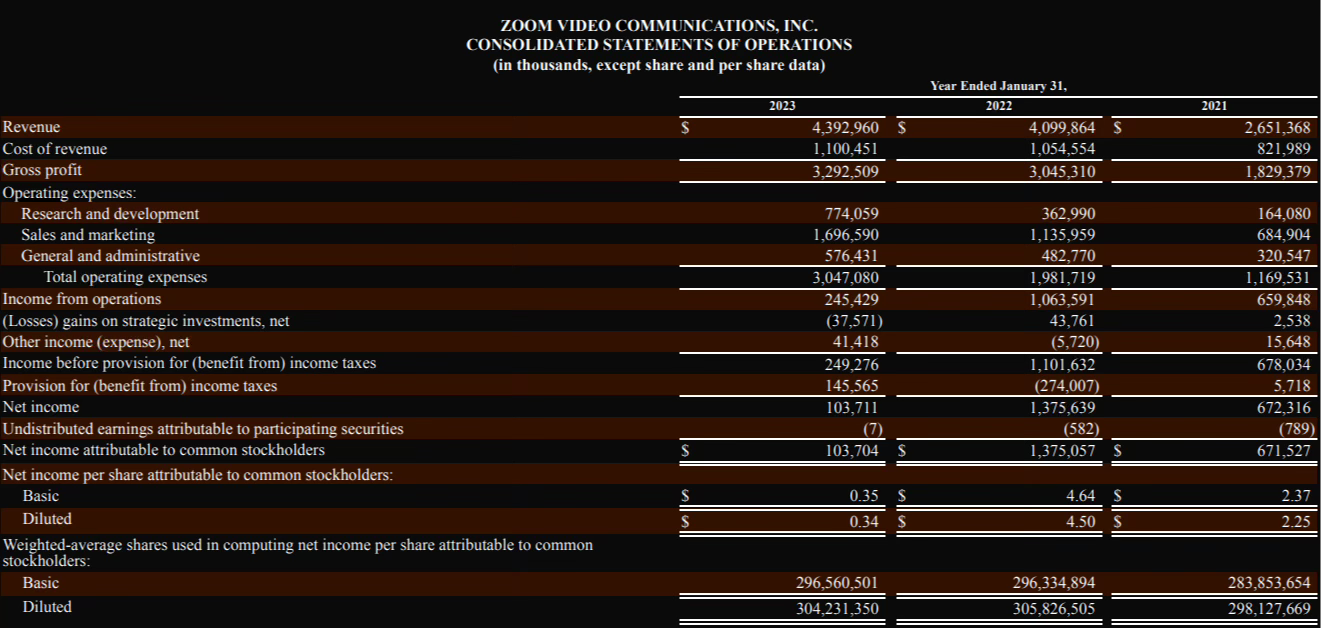This screenshot has width=1321, height=628.
Task: Click 'Provision for (benefit from) income taxes' label
Action: click(140, 385)
